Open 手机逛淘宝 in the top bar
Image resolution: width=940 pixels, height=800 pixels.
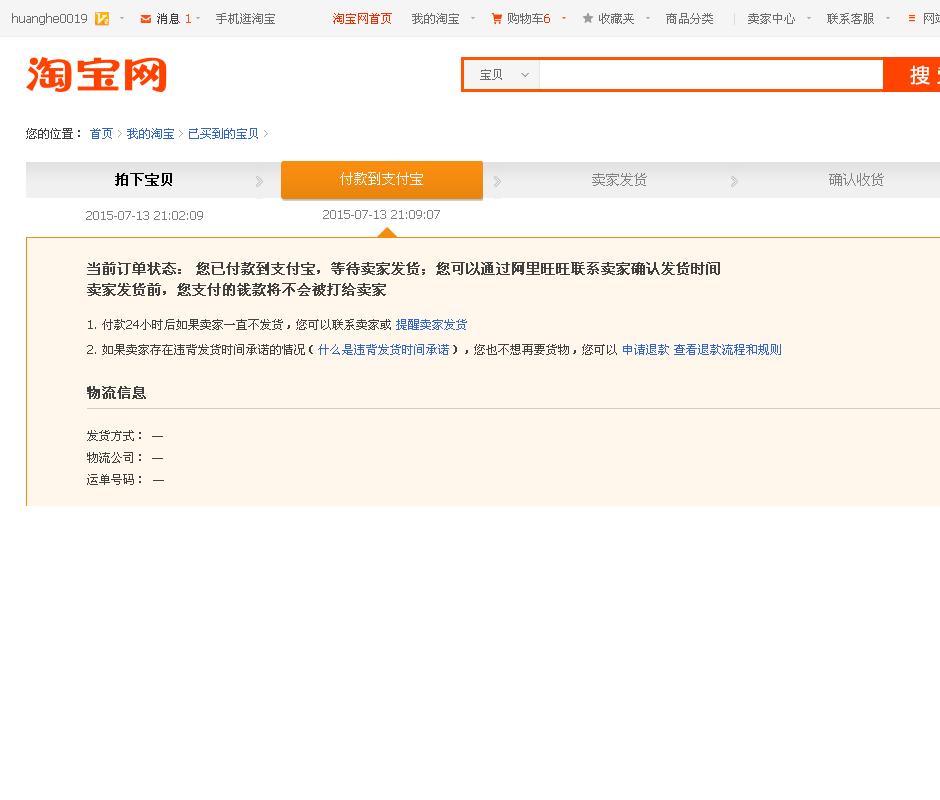(x=245, y=19)
